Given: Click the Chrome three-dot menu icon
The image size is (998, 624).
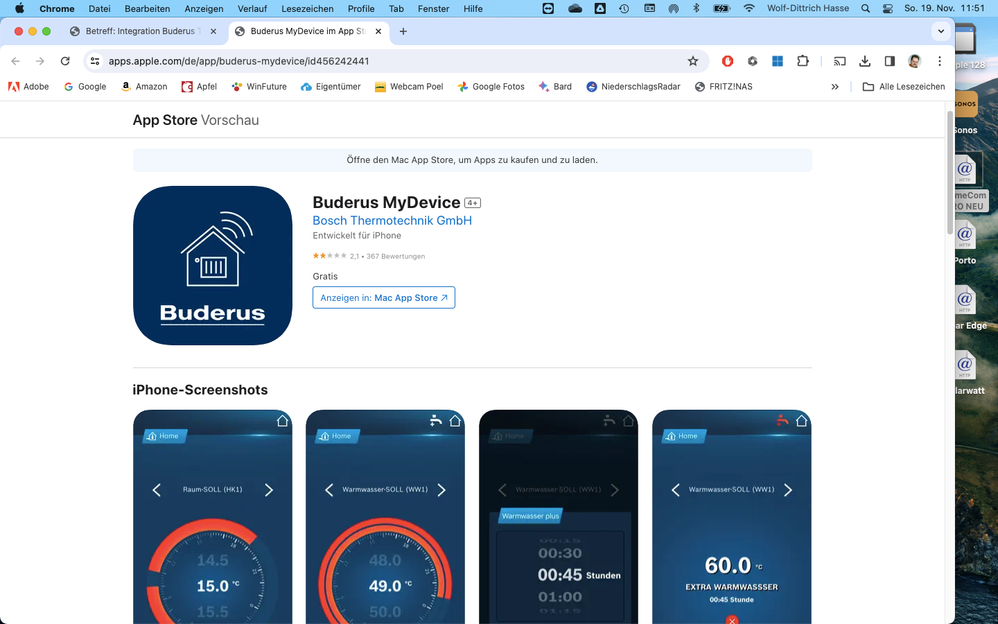Looking at the screenshot, I should 939,61.
